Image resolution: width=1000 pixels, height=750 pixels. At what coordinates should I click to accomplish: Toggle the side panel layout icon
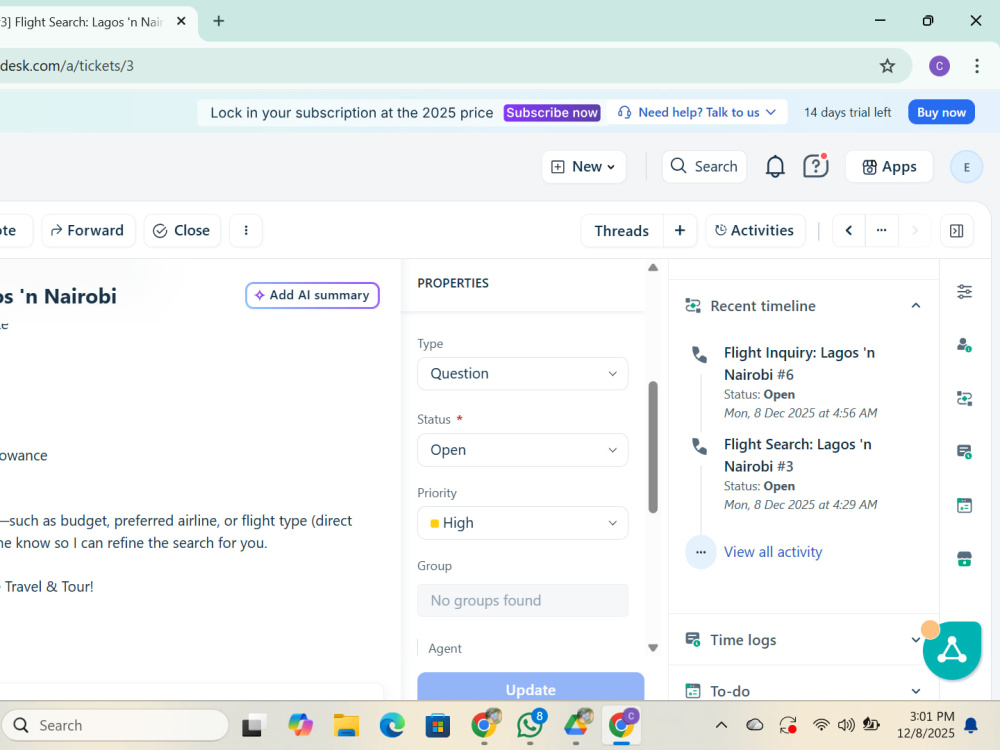coord(957,231)
